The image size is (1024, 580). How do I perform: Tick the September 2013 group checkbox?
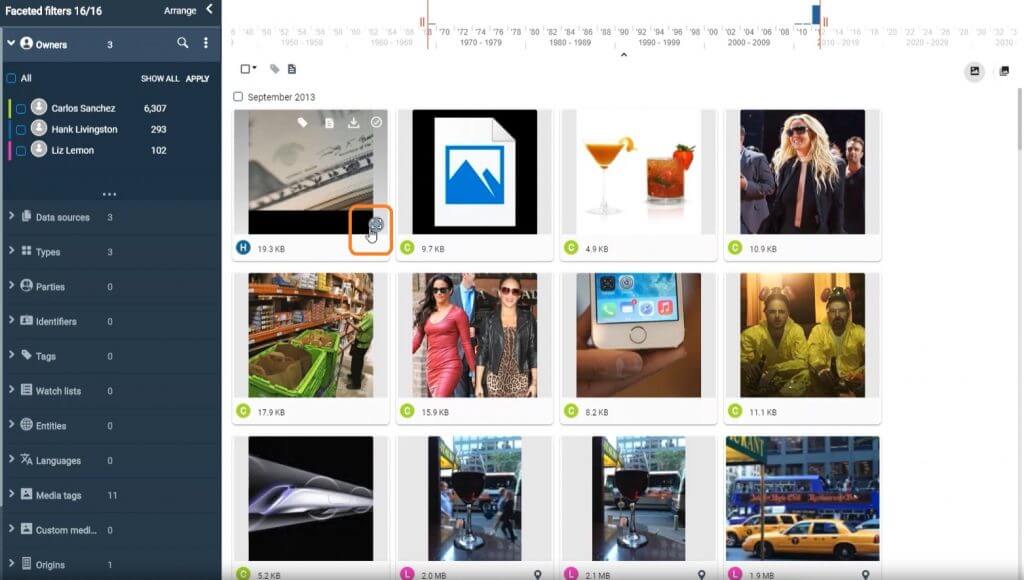[238, 97]
